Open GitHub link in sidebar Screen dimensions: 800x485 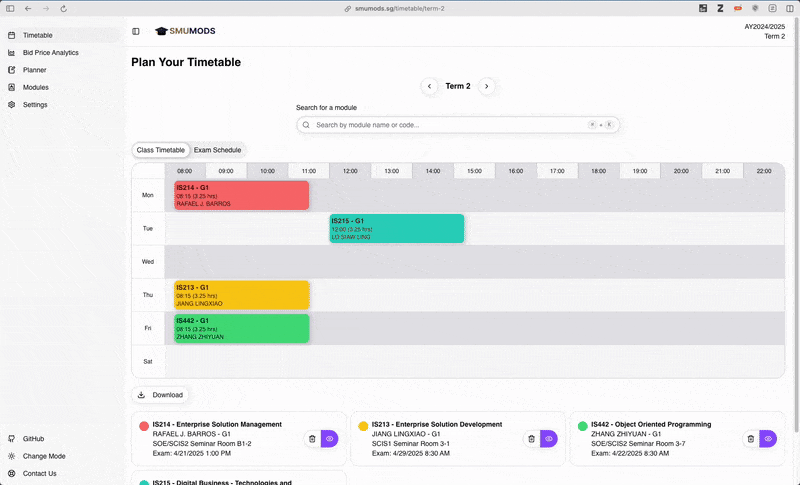pos(33,438)
